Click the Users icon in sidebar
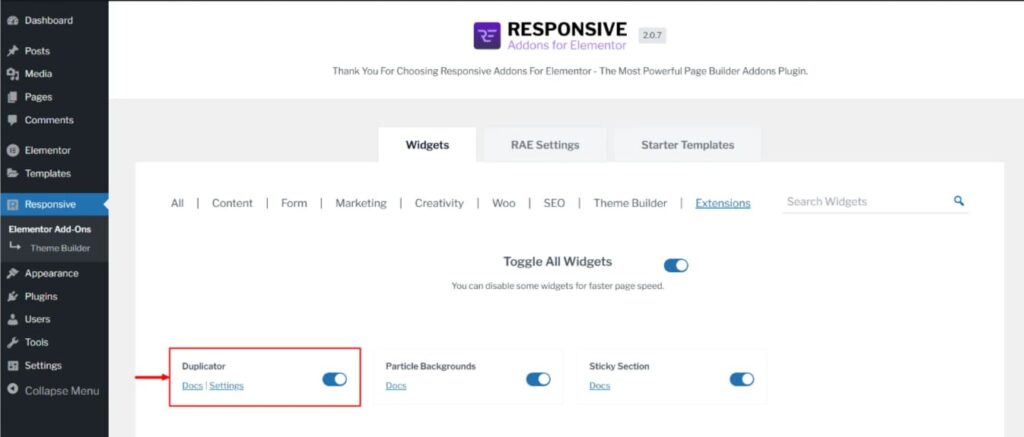This screenshot has height=437, width=1024. point(12,320)
